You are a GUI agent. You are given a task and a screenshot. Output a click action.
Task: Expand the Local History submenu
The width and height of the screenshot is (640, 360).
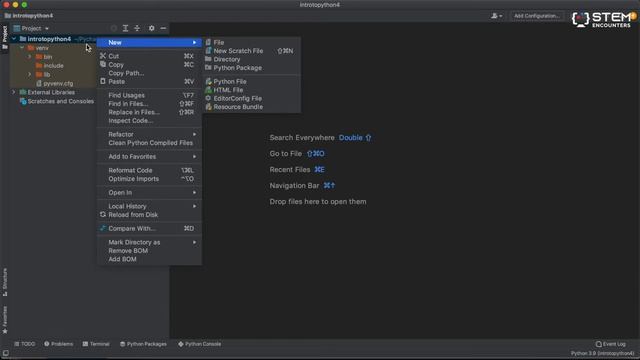pos(149,207)
